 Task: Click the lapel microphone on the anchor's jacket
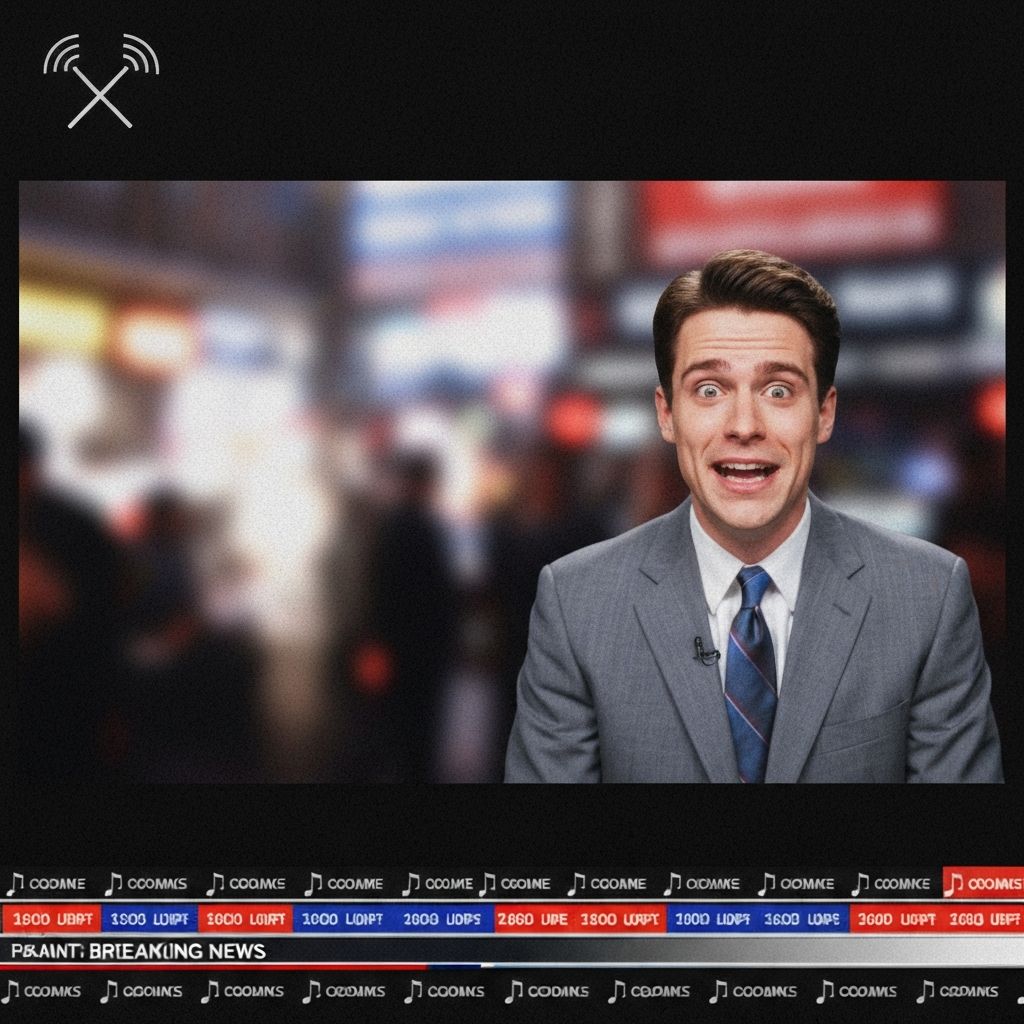click(706, 652)
